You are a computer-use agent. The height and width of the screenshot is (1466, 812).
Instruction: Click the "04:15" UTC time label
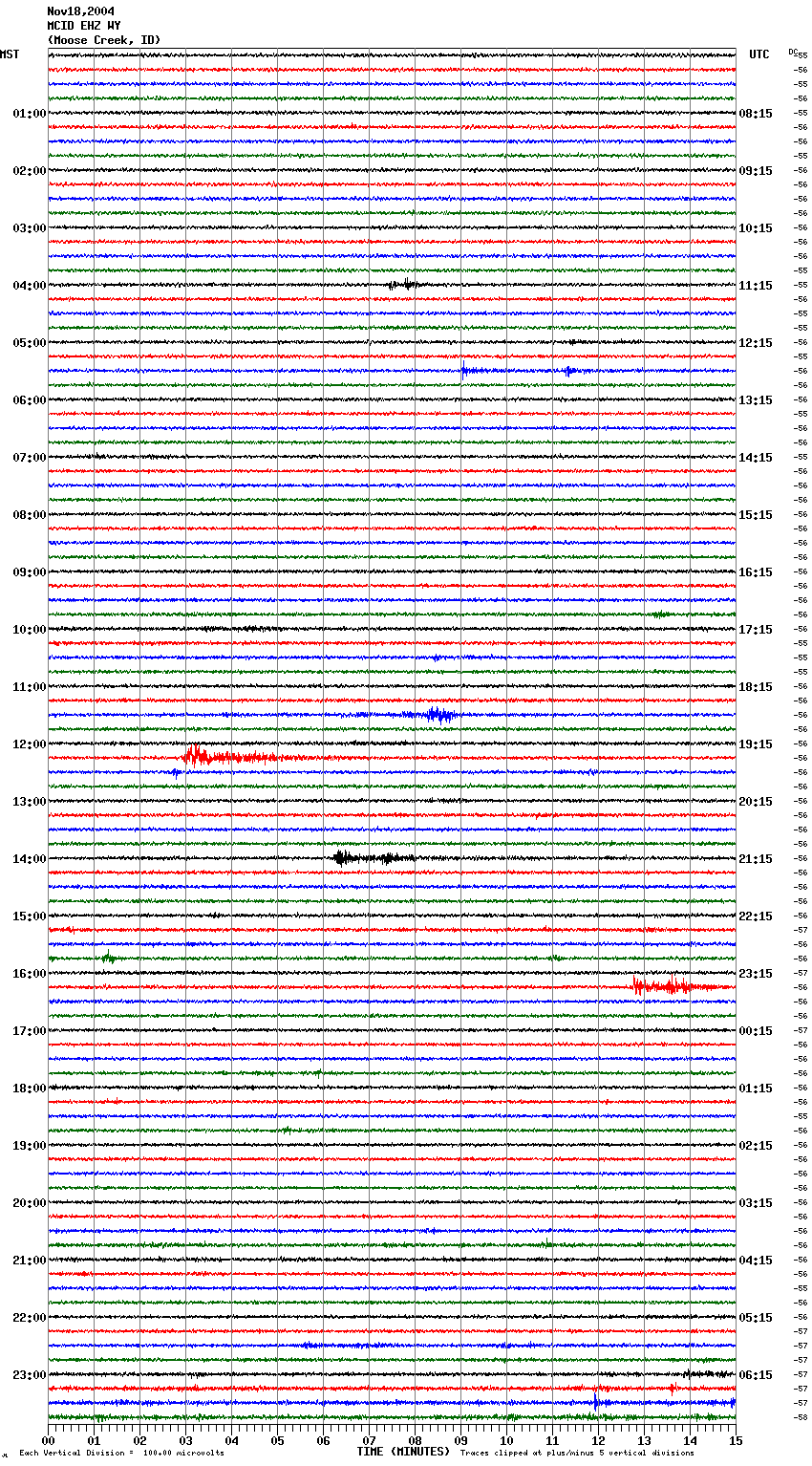pyautogui.click(x=756, y=1261)
